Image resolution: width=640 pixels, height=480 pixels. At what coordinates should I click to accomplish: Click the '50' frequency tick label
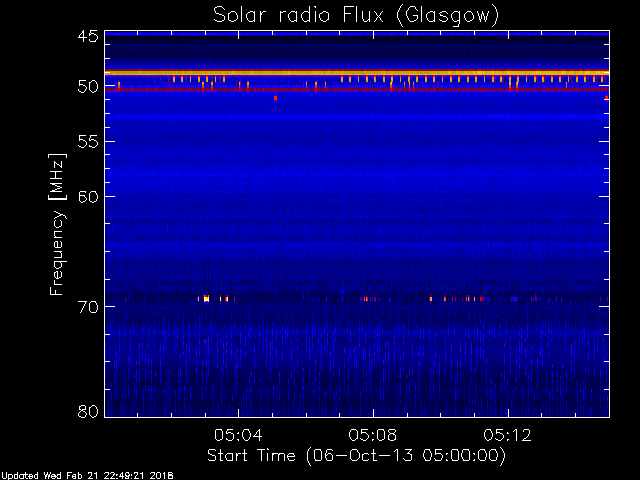pyautogui.click(x=88, y=87)
